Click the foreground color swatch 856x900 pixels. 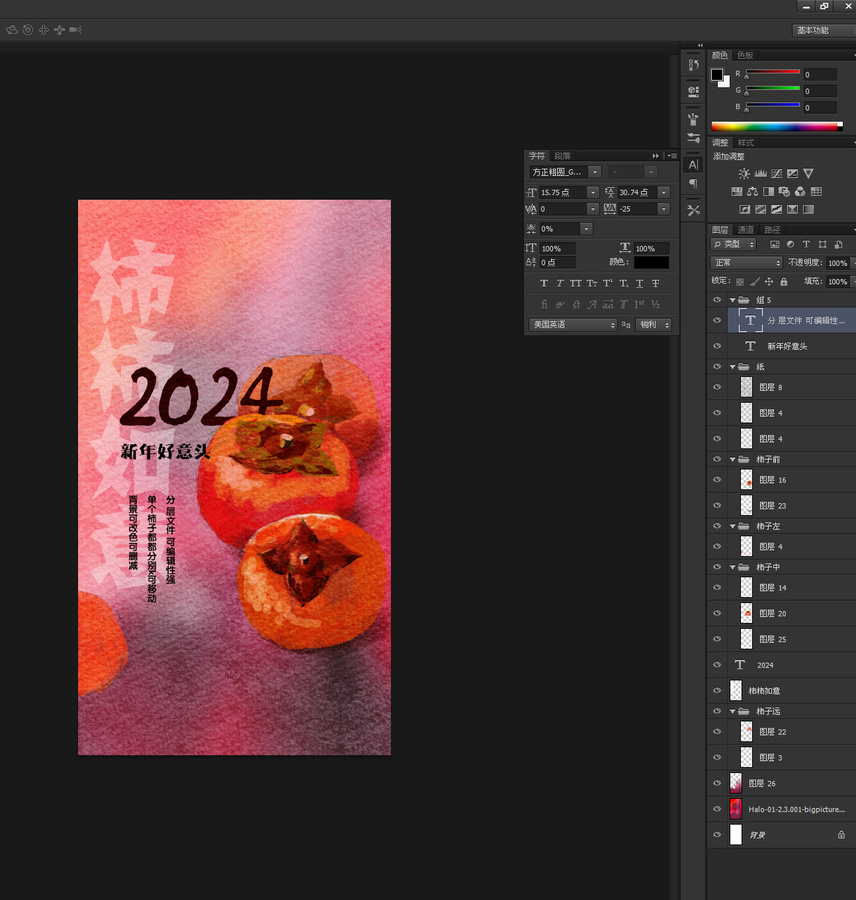point(717,75)
